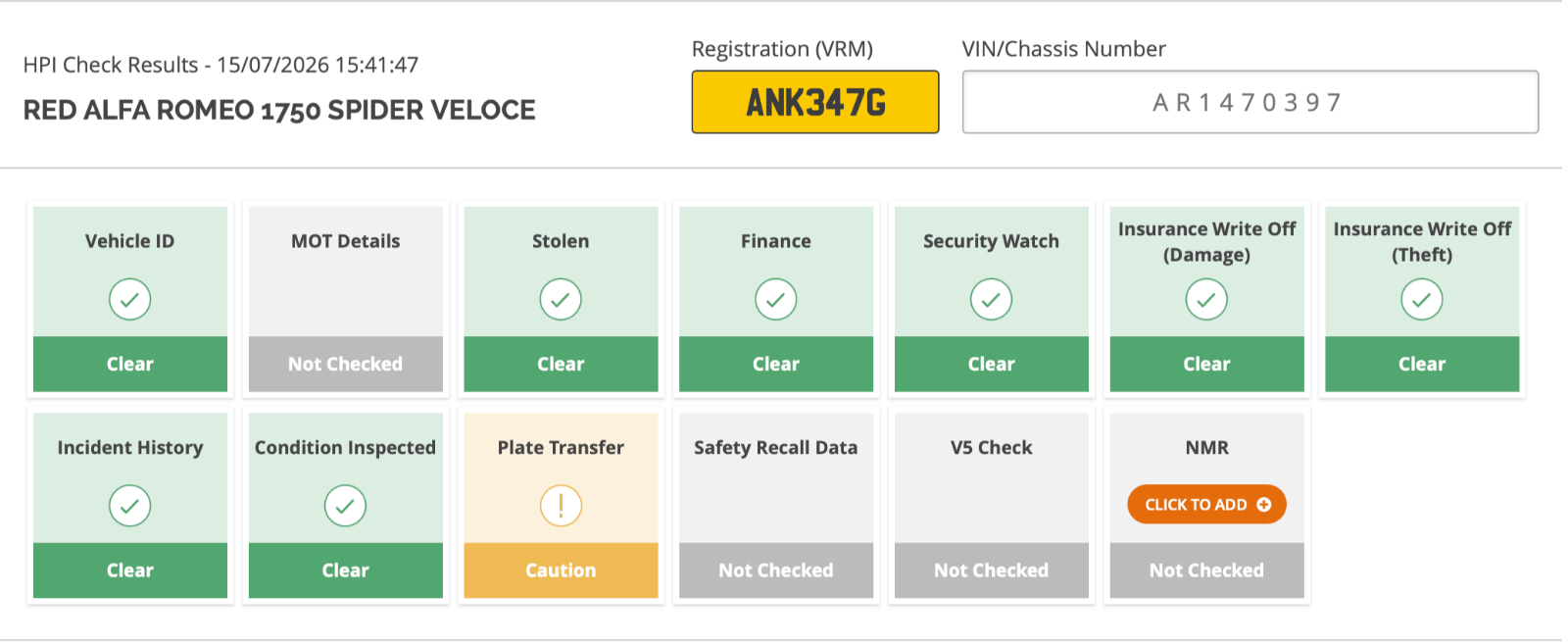Click the Red Alfa Romeo 1750 Spider Veloce heading
The height and width of the screenshot is (642, 1568).
(279, 110)
